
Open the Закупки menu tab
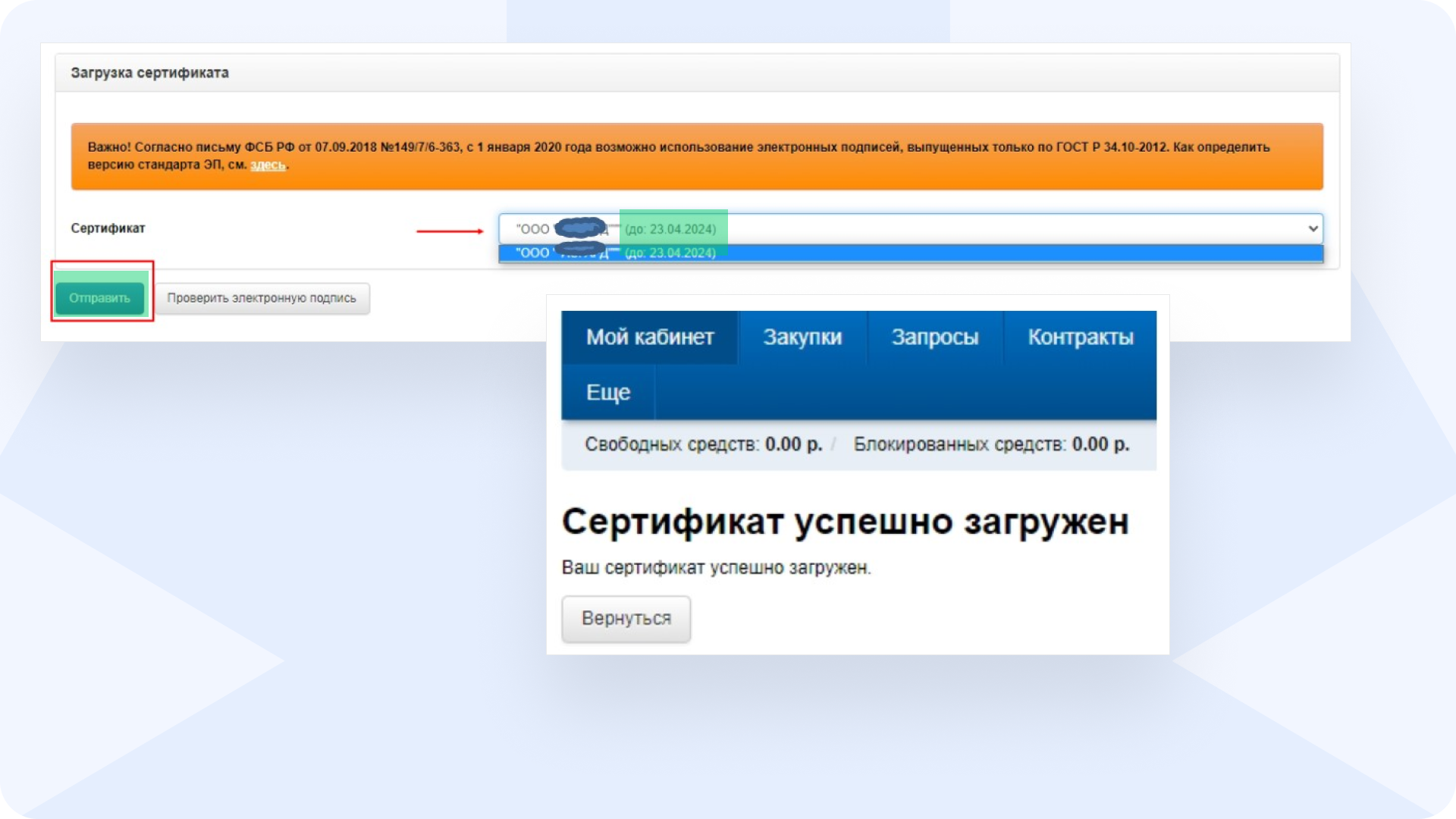coord(802,337)
